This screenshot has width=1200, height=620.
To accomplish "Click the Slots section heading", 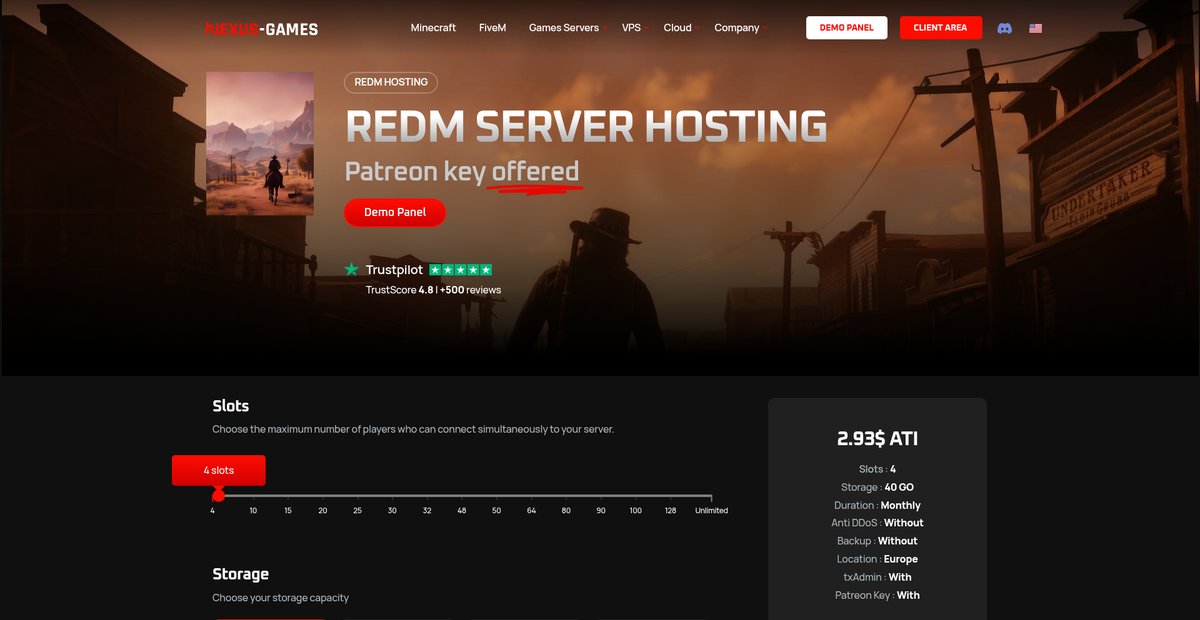I will click(x=231, y=406).
